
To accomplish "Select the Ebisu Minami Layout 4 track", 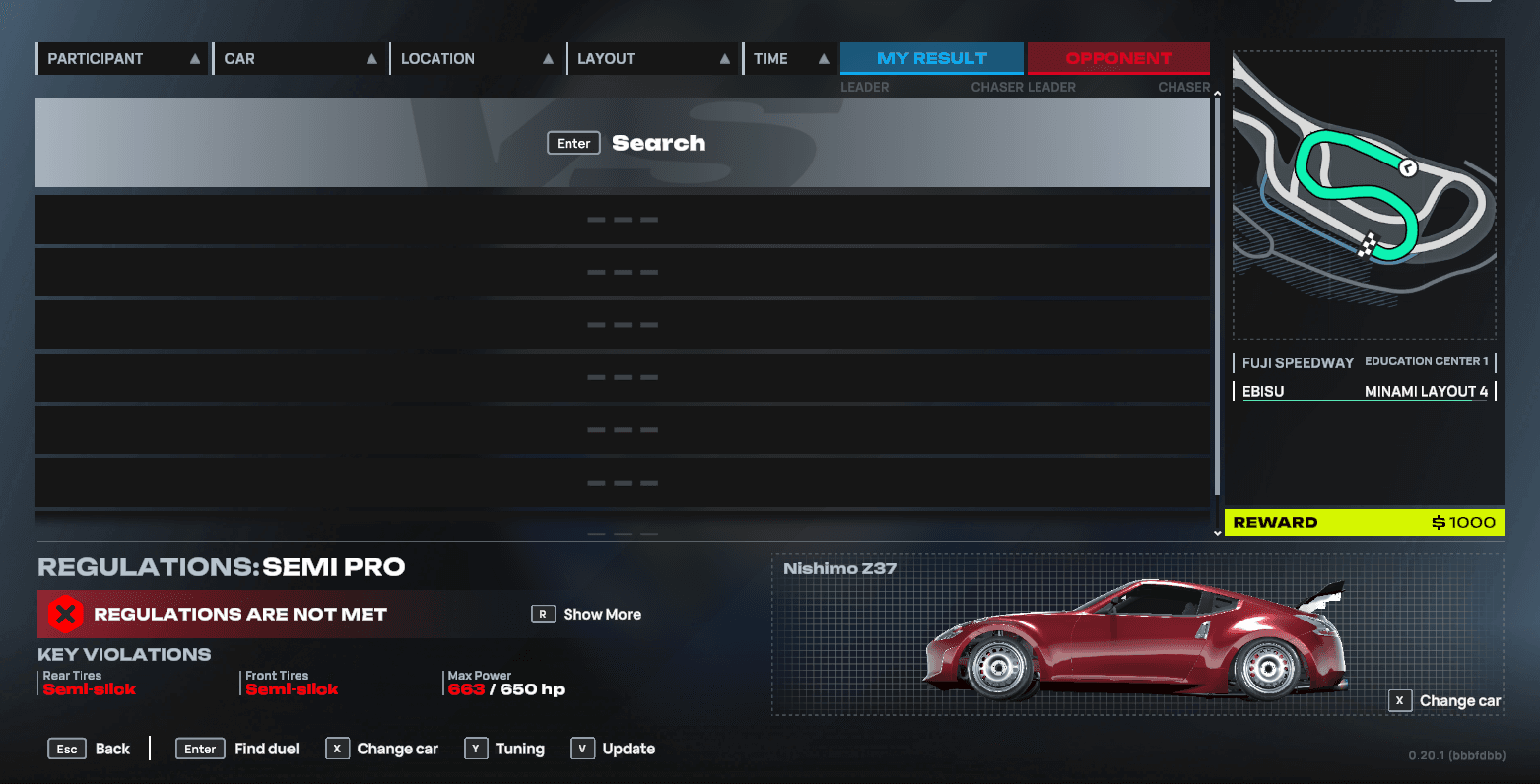I will [x=1365, y=391].
